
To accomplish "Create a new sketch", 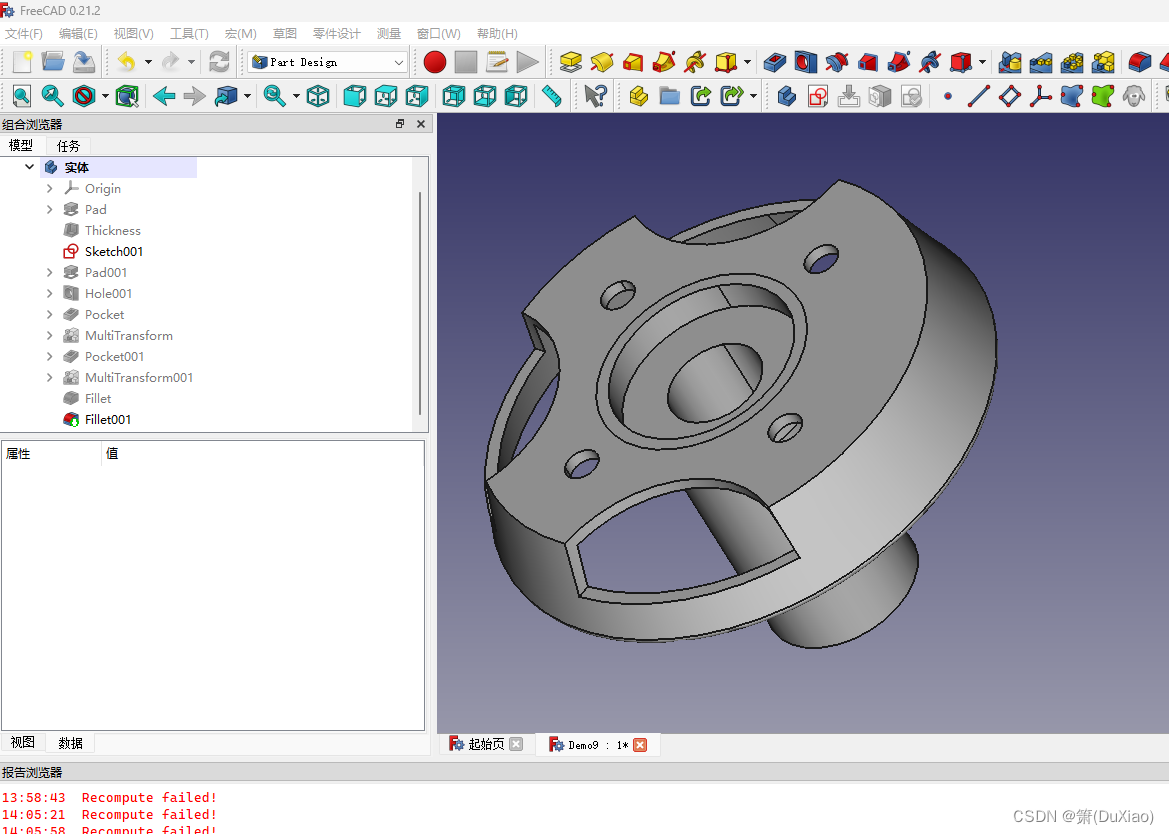I will point(818,96).
